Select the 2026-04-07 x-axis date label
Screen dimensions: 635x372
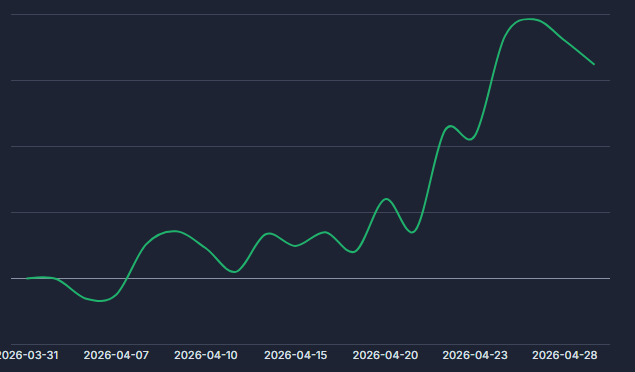(x=116, y=355)
